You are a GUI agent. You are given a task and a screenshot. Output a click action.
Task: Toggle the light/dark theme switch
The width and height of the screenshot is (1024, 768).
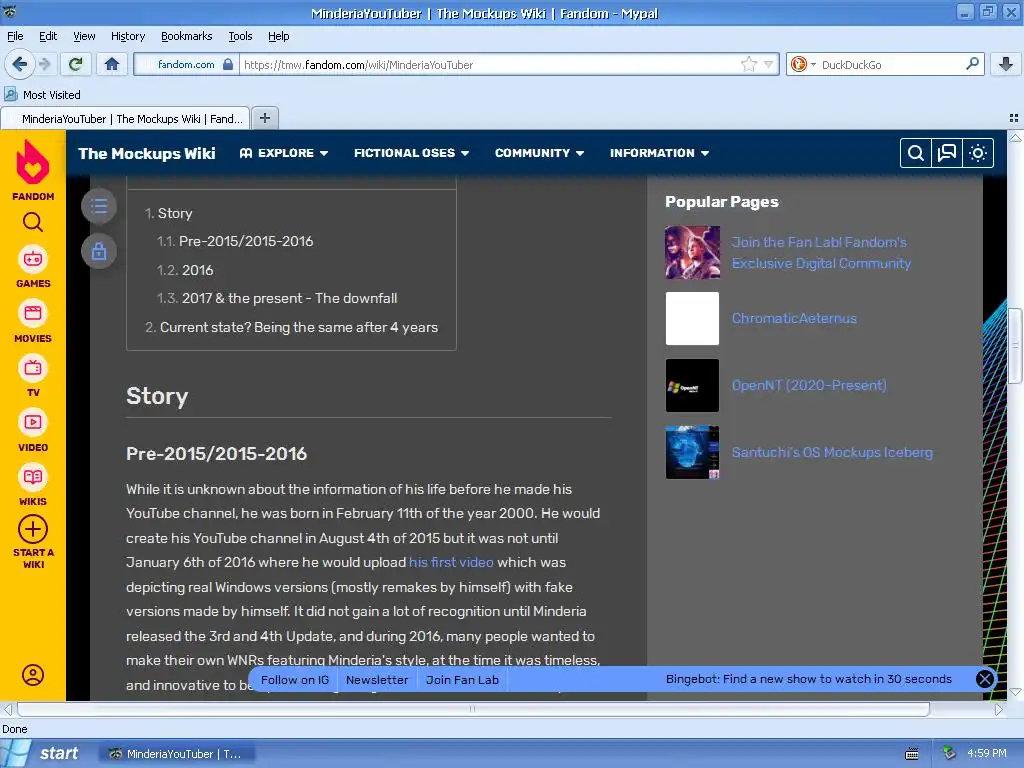[x=978, y=153]
